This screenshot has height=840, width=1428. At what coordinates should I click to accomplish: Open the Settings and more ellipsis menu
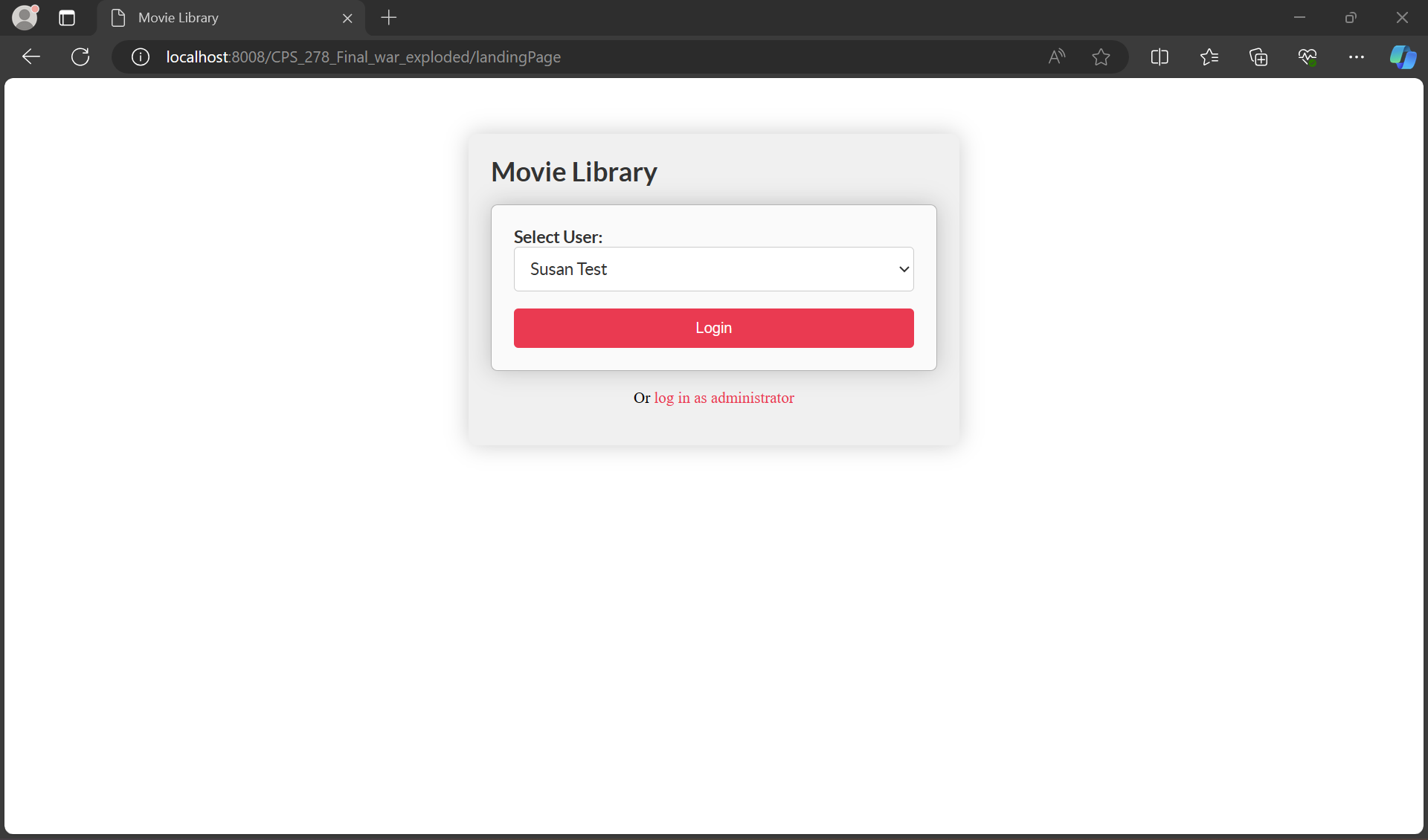point(1356,56)
